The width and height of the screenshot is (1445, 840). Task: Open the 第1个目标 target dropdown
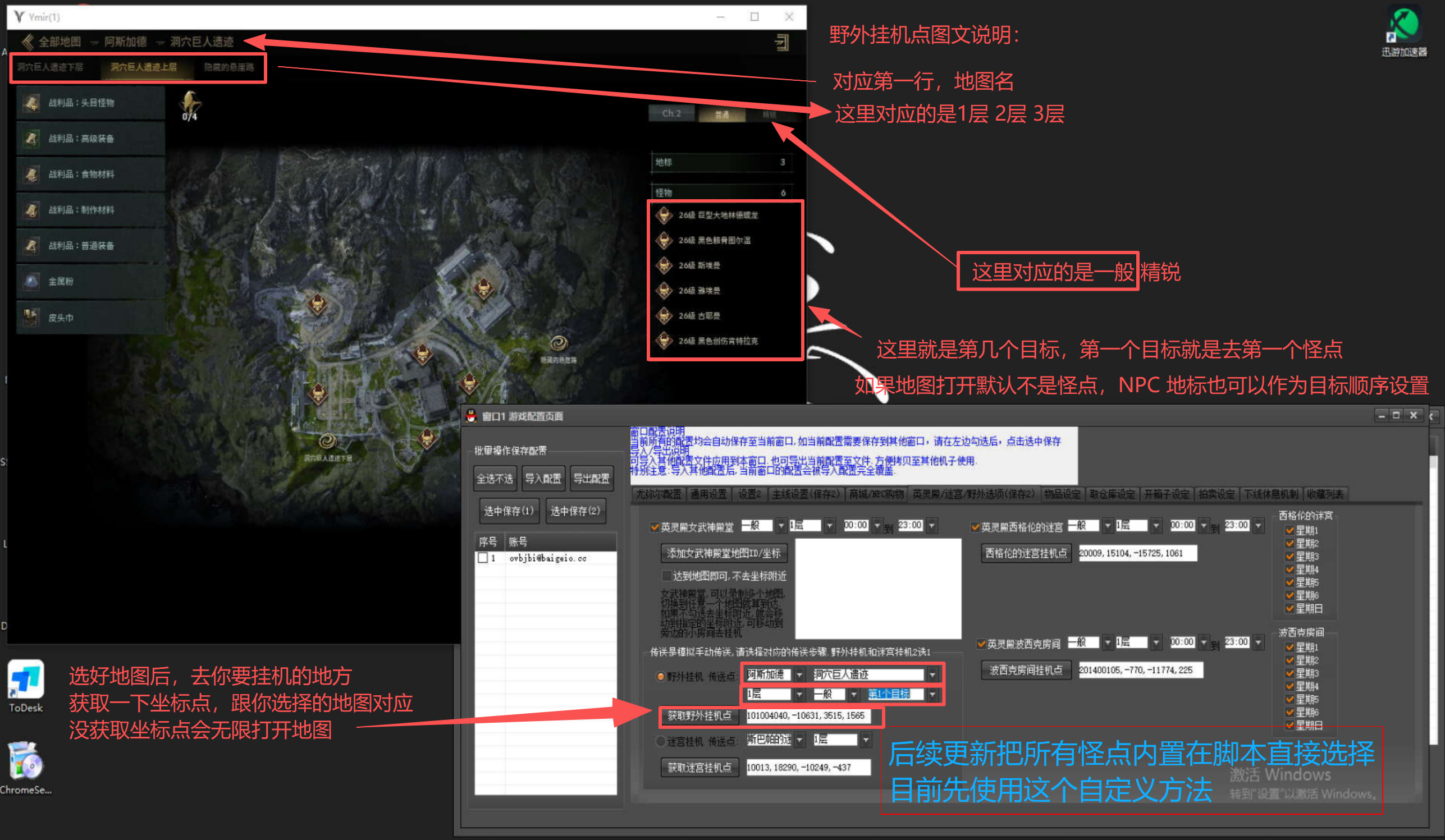pos(932,695)
